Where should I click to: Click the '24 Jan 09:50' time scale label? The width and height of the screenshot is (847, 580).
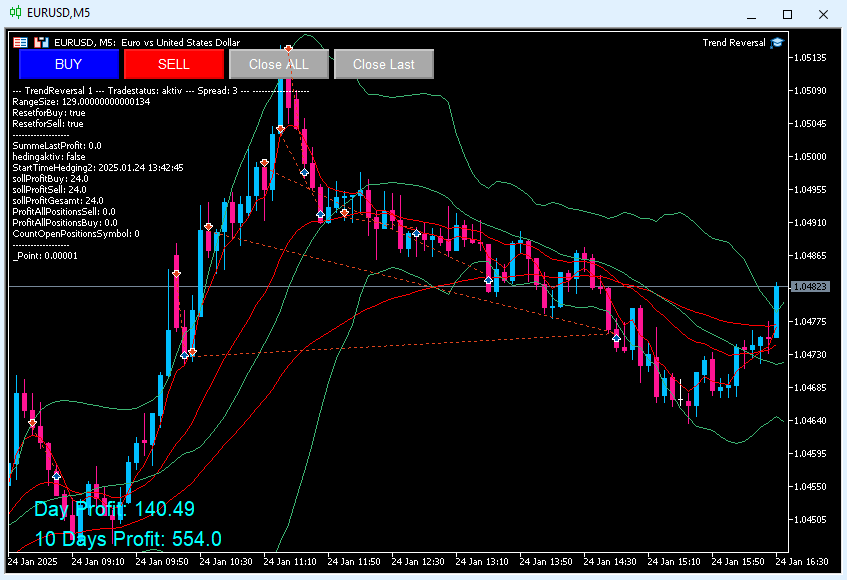(x=162, y=562)
